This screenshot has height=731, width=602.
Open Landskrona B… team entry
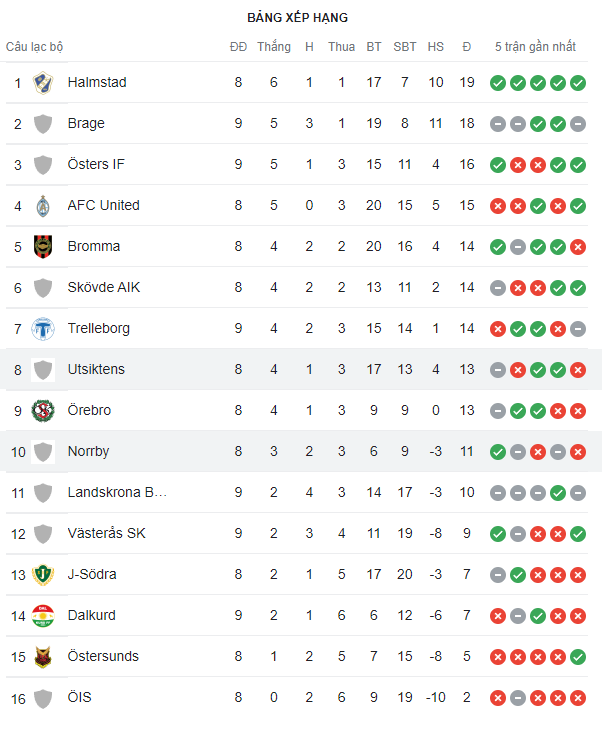[117, 492]
